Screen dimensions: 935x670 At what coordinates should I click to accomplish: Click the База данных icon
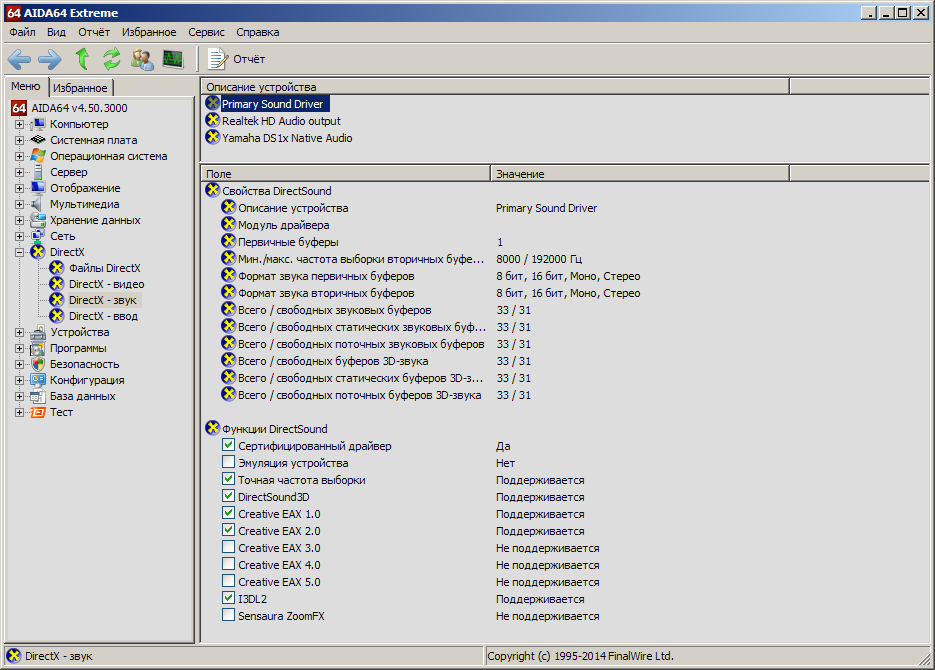(38, 396)
